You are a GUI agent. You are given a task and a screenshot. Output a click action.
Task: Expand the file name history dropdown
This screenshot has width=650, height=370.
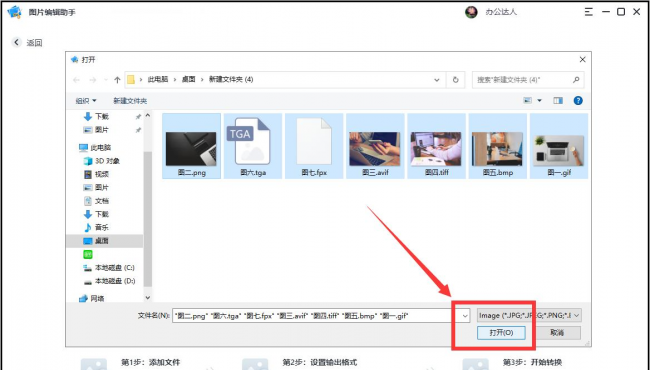[465, 316]
